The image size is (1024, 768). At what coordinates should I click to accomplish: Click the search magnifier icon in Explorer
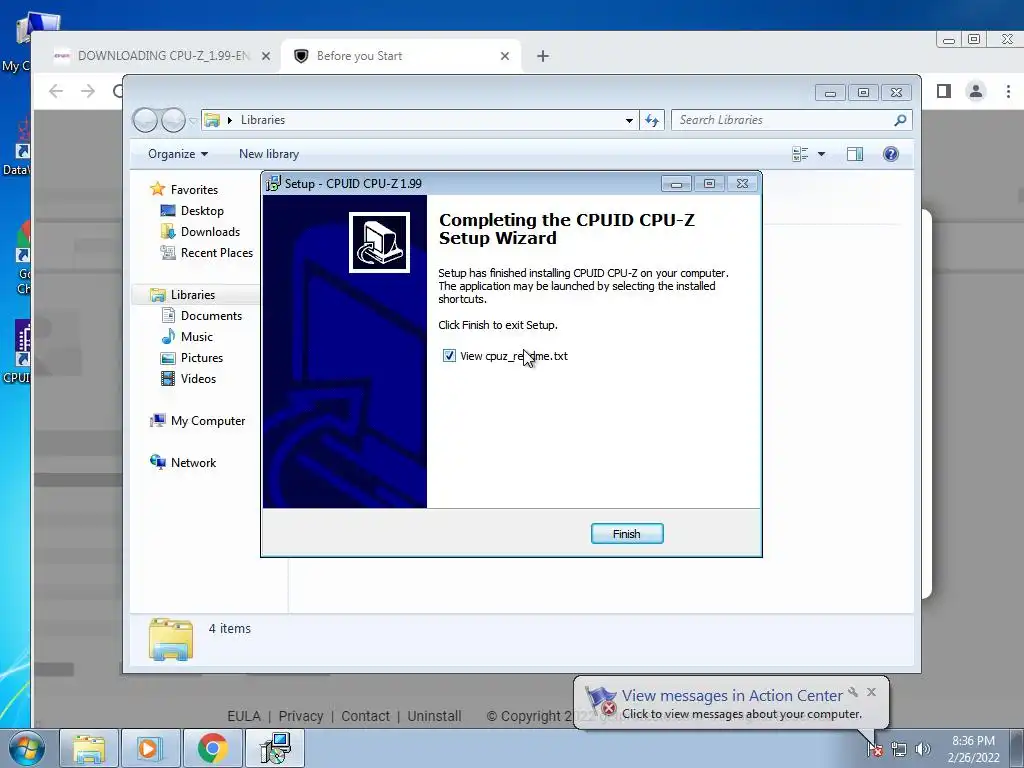click(900, 120)
